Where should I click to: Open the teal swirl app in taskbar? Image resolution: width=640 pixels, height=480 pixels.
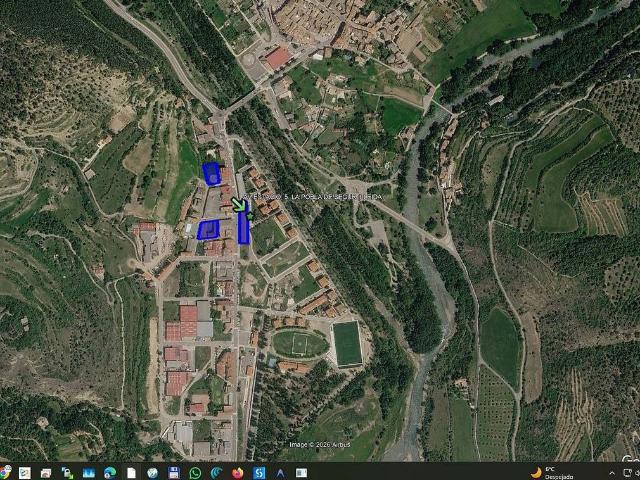tap(216, 473)
